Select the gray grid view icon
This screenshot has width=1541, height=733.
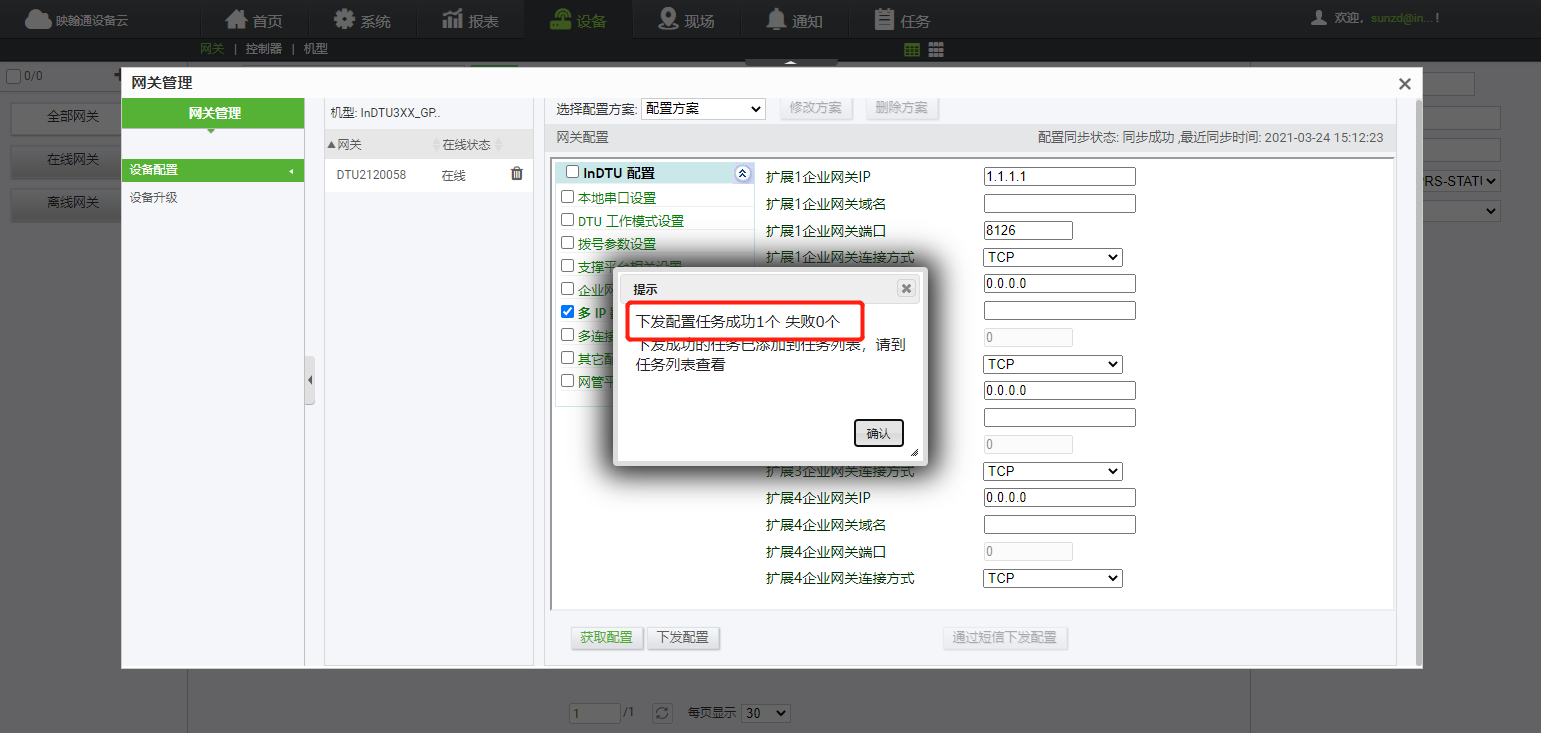pyautogui.click(x=936, y=48)
